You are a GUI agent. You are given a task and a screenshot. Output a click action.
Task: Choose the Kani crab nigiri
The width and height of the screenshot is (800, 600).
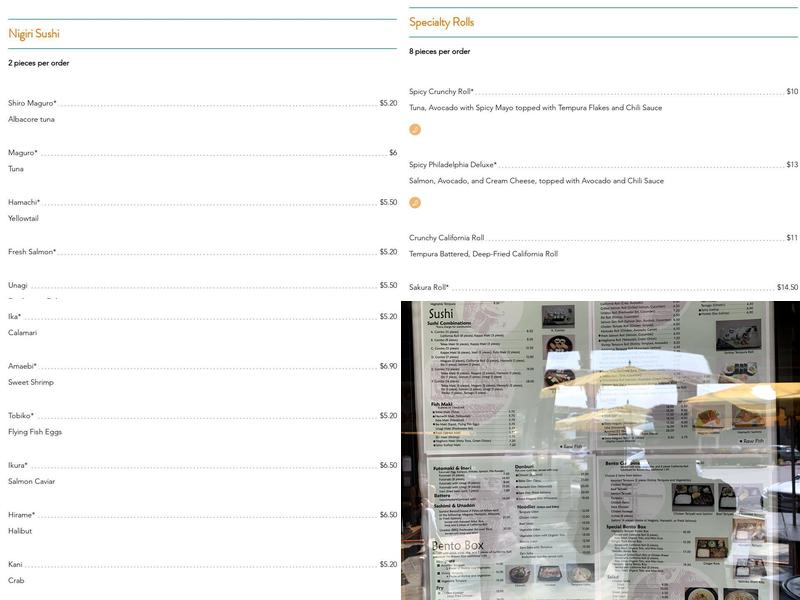tap(16, 564)
